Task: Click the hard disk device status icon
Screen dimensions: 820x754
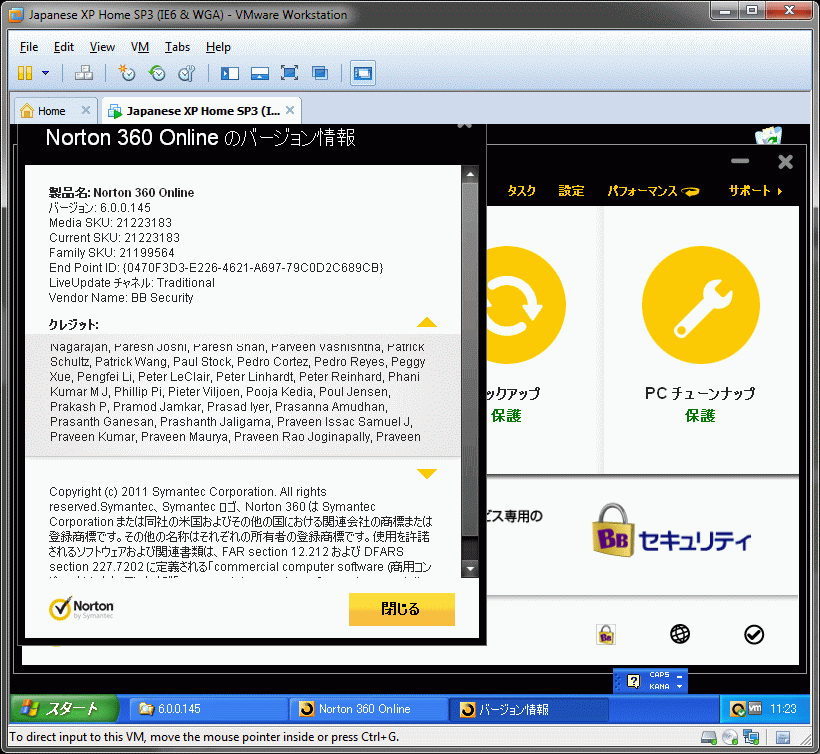Action: coord(709,737)
